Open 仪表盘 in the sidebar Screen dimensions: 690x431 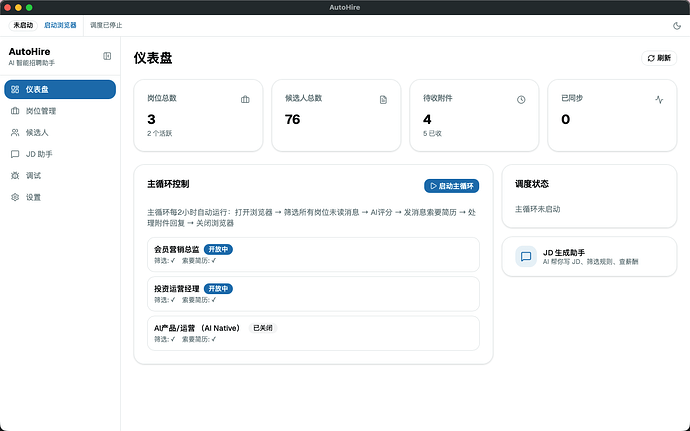coord(60,89)
